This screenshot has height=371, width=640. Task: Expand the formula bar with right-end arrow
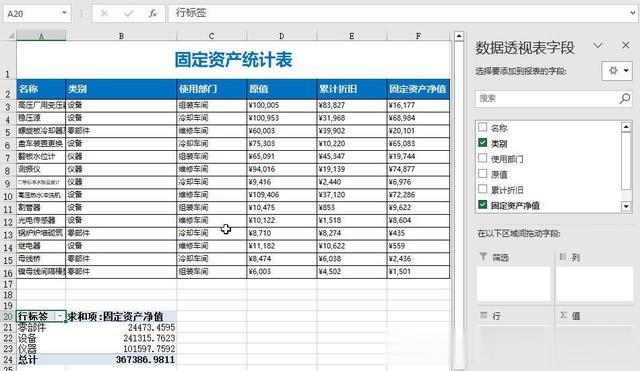pos(633,13)
